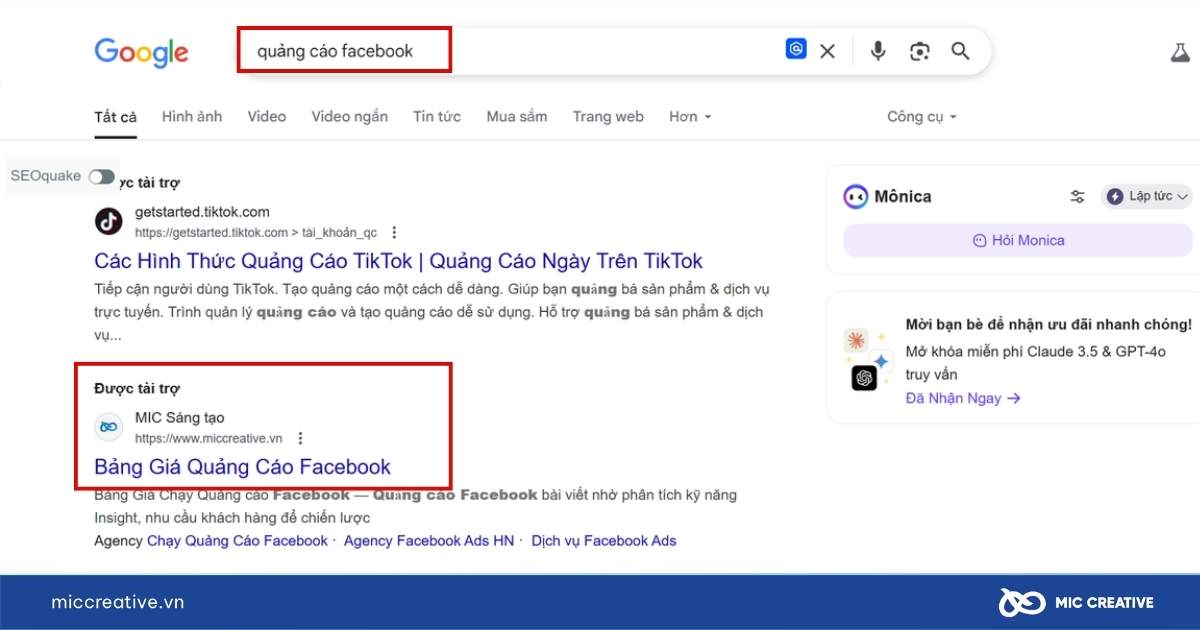Open "Các Hình Thức Quảng Cáo TikTok" result
The height and width of the screenshot is (630, 1200).
(x=399, y=261)
